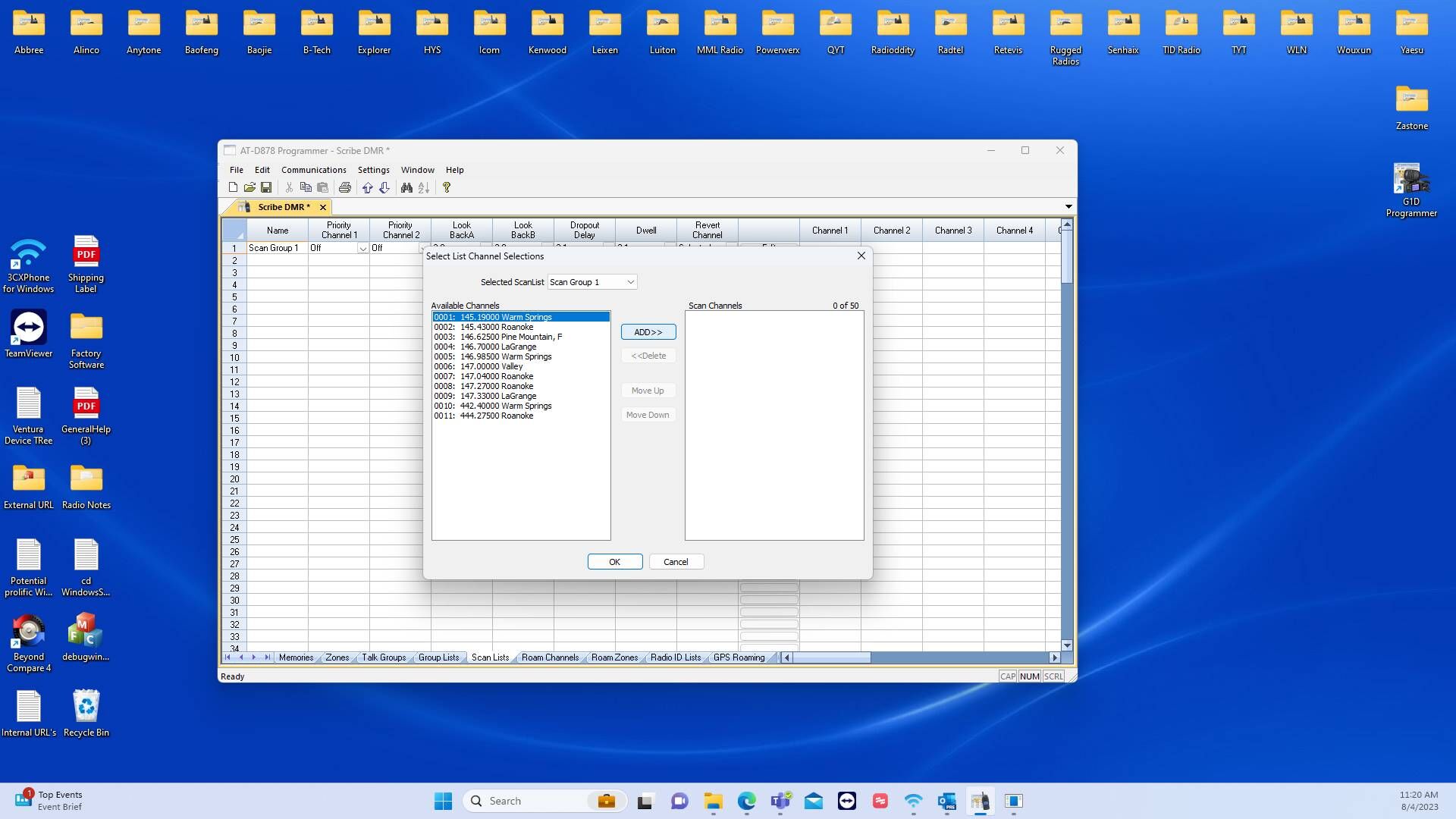Click the Print toolbar icon
Image resolution: width=1456 pixels, height=819 pixels.
[x=345, y=187]
